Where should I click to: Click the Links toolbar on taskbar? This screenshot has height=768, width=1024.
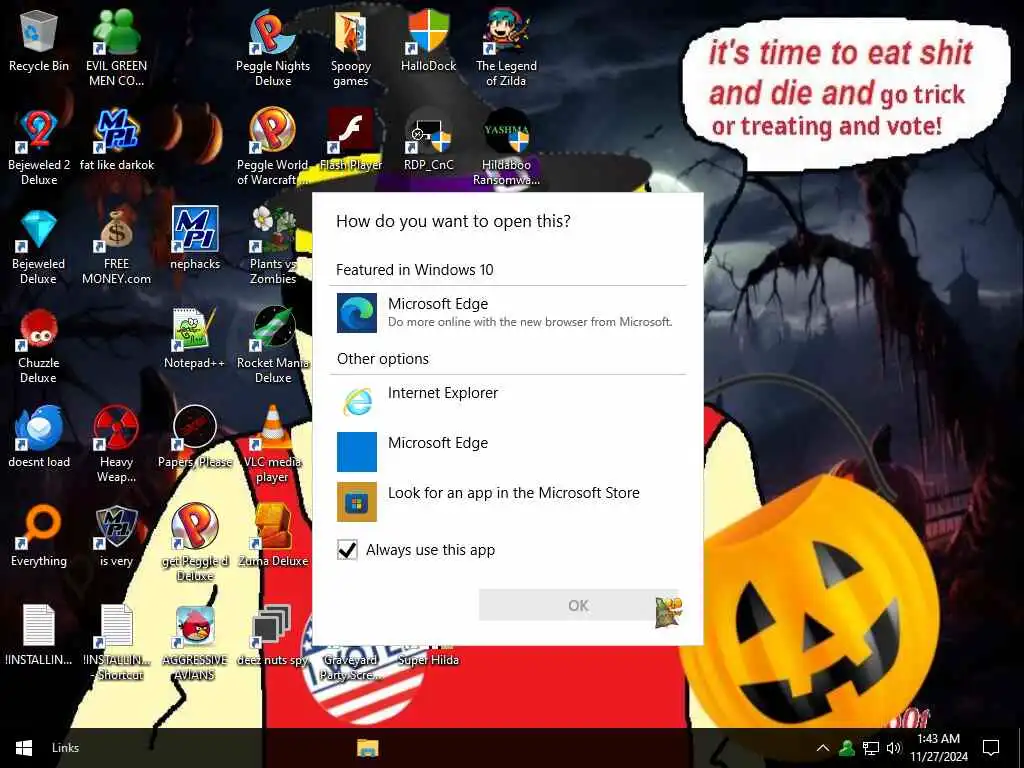click(65, 748)
